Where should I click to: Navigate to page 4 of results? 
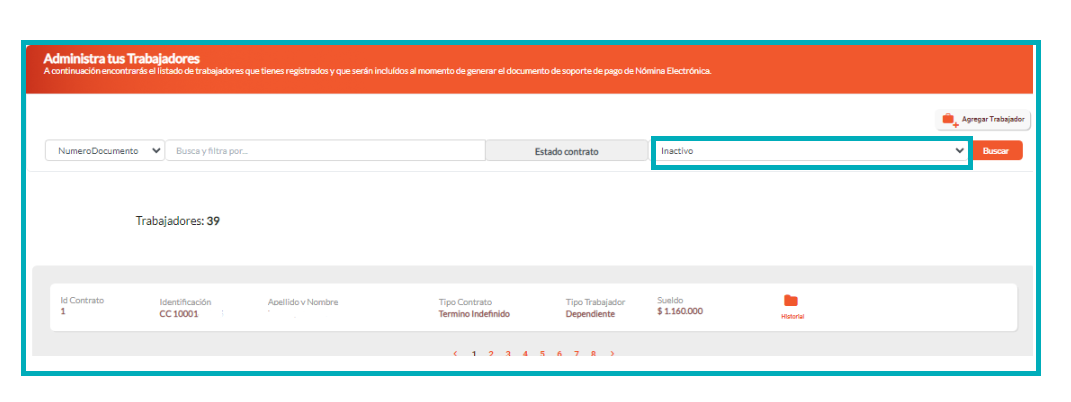pos(525,354)
